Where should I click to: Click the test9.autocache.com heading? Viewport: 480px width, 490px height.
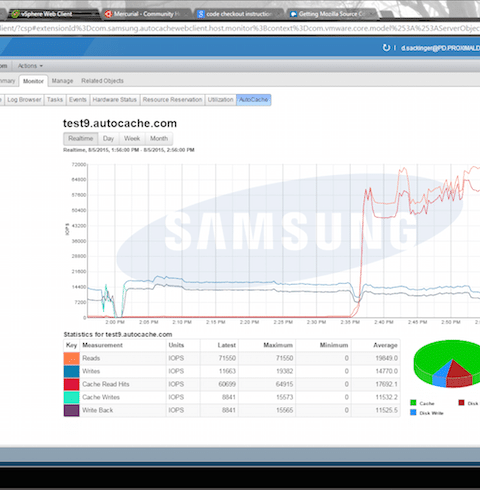(120, 123)
